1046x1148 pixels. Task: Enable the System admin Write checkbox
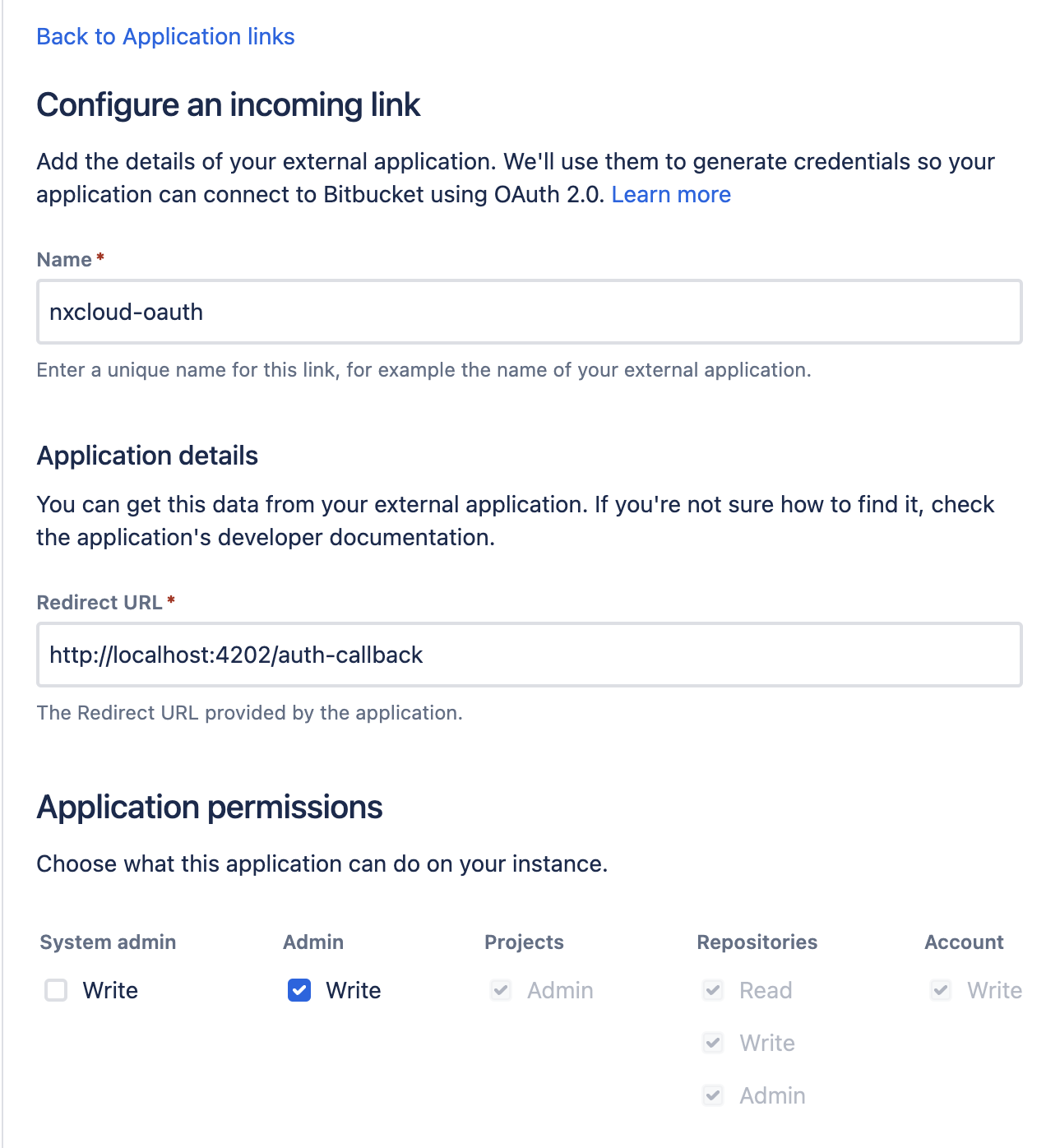[x=56, y=990]
